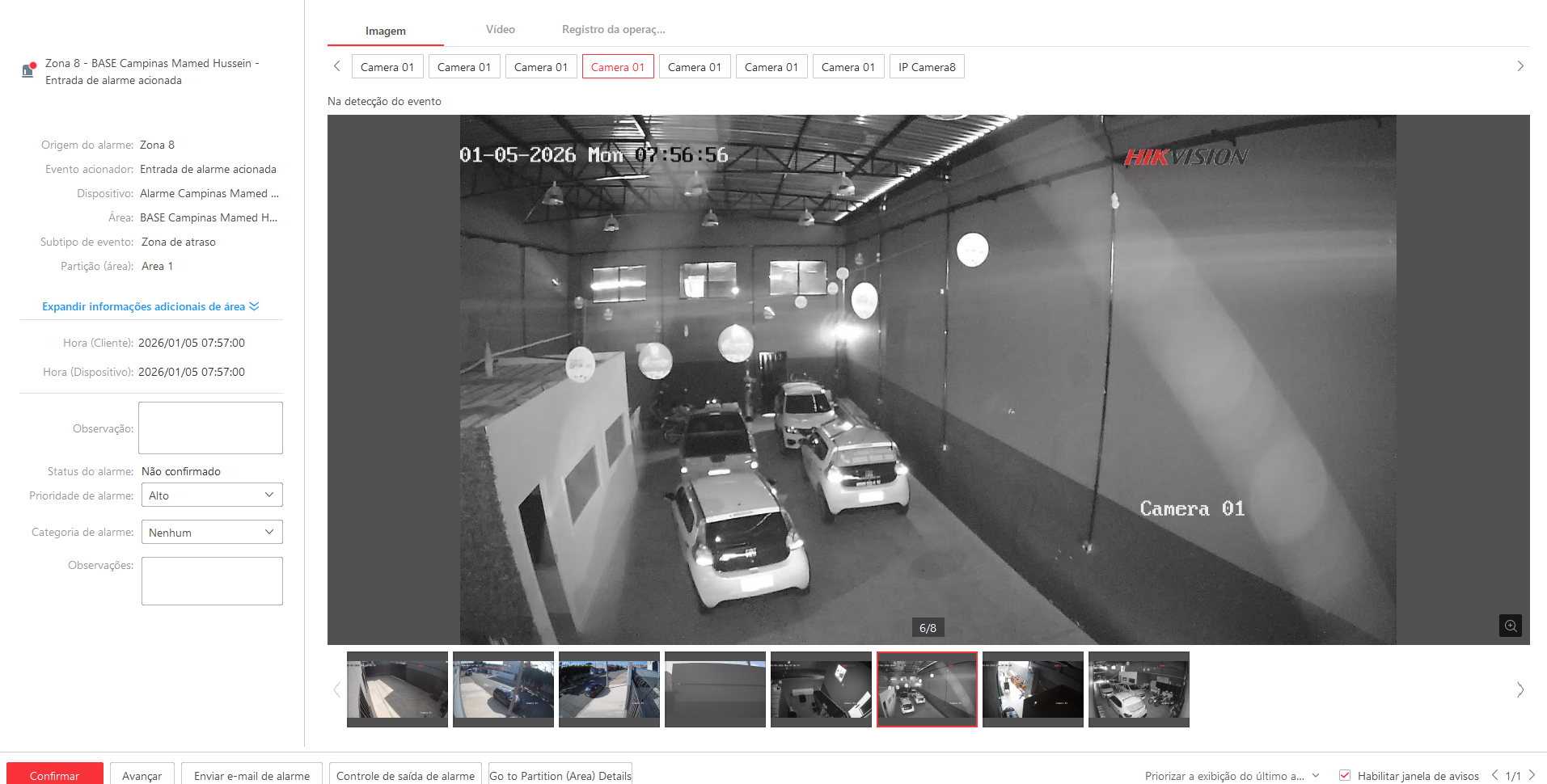1547x784 pixels.
Task: Click the Observação text field
Action: [210, 428]
